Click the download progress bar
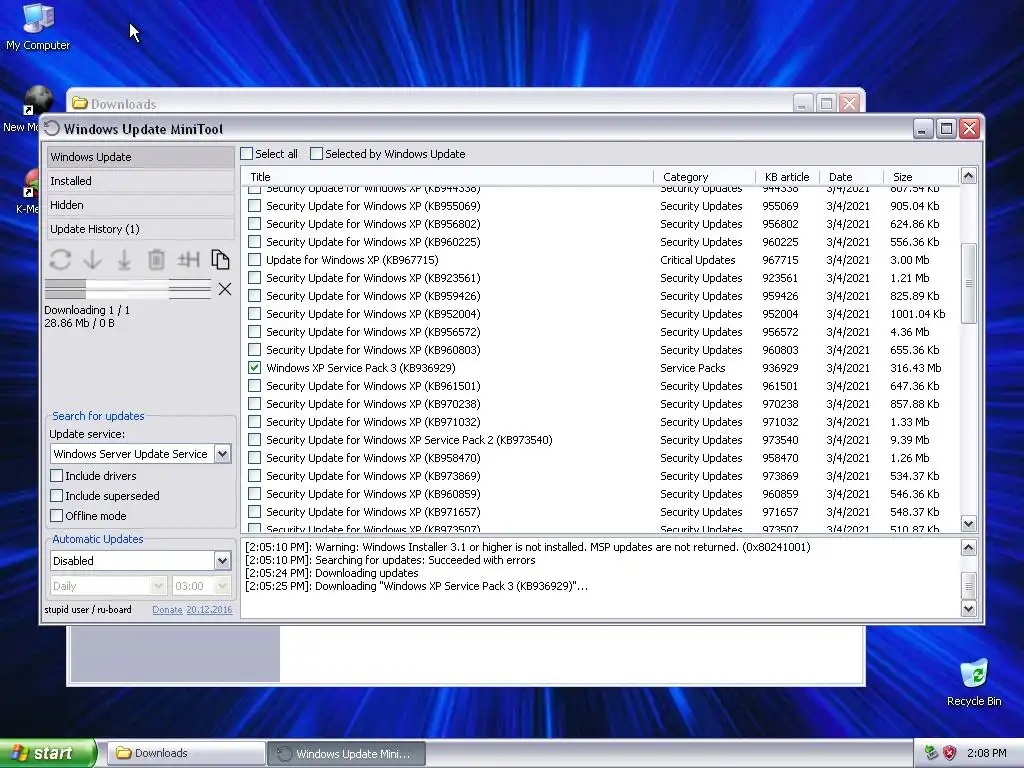 (x=128, y=289)
